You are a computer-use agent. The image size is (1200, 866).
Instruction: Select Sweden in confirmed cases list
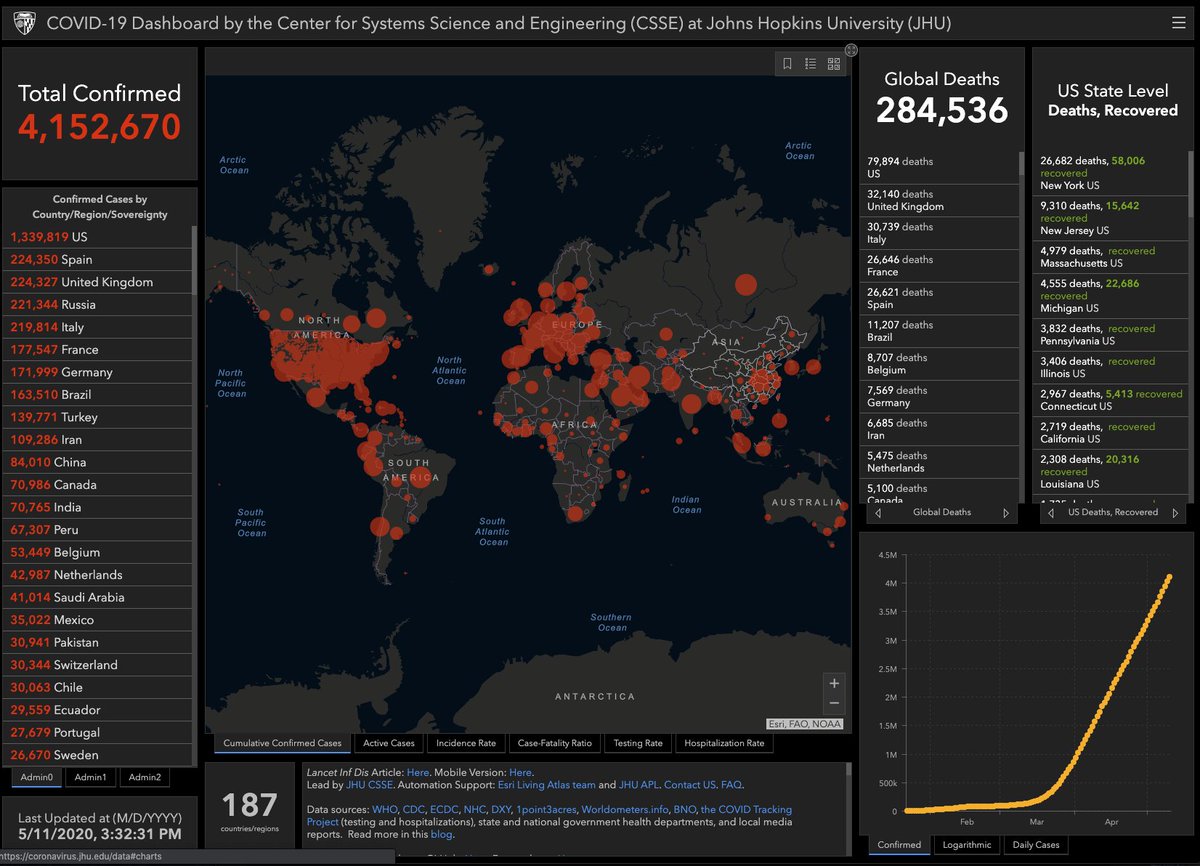99,755
